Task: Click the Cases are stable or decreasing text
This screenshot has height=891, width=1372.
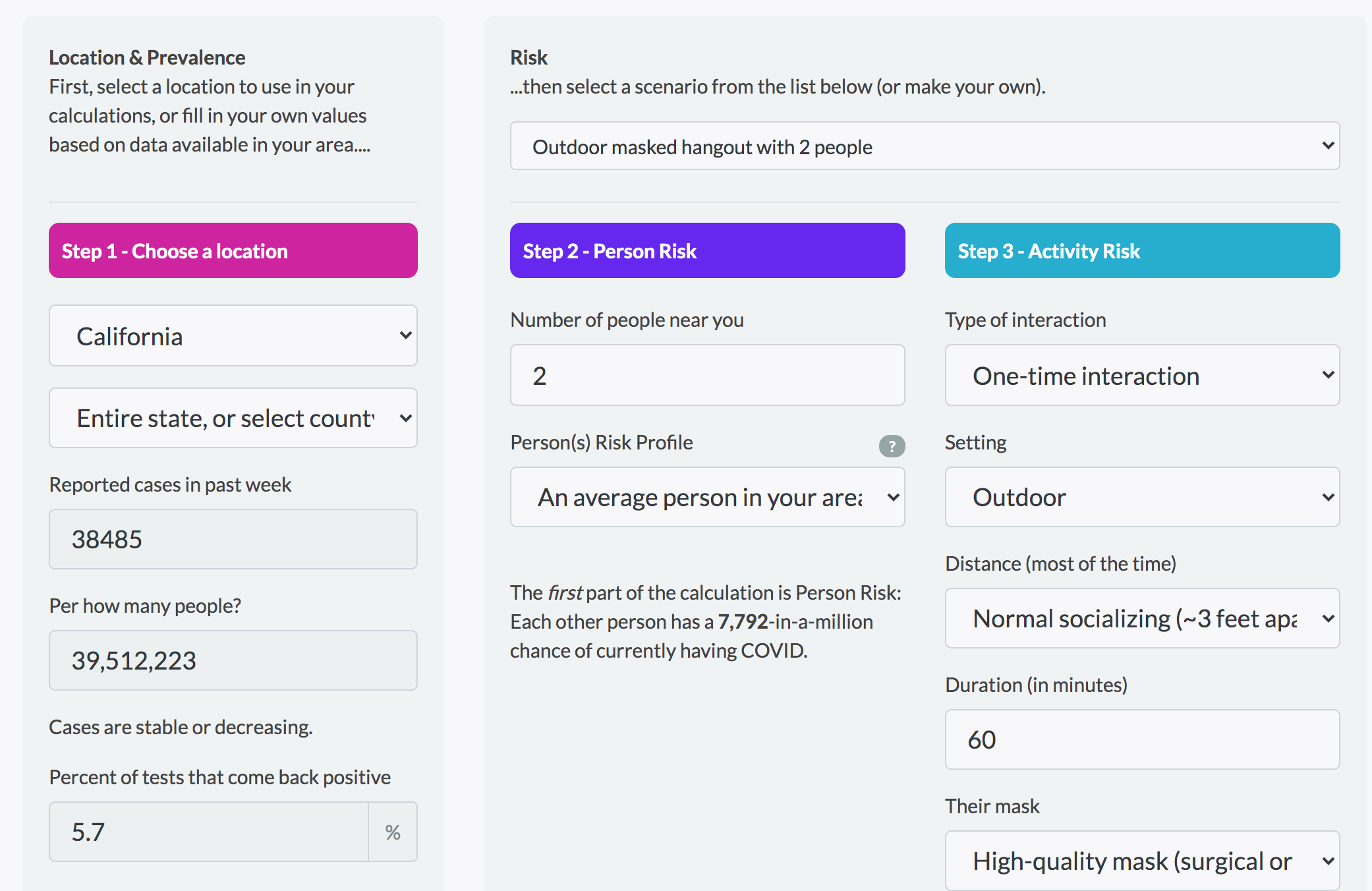Action: click(x=181, y=727)
